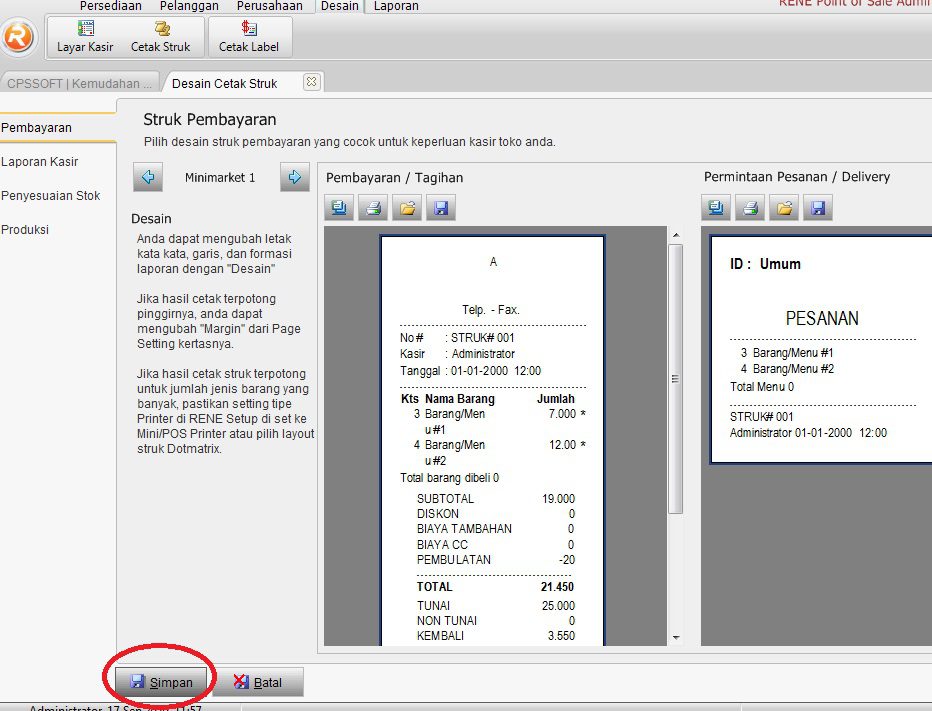Screen dimensions: 932x711
Task: Click the Minimarket 1 design name
Action: (220, 177)
